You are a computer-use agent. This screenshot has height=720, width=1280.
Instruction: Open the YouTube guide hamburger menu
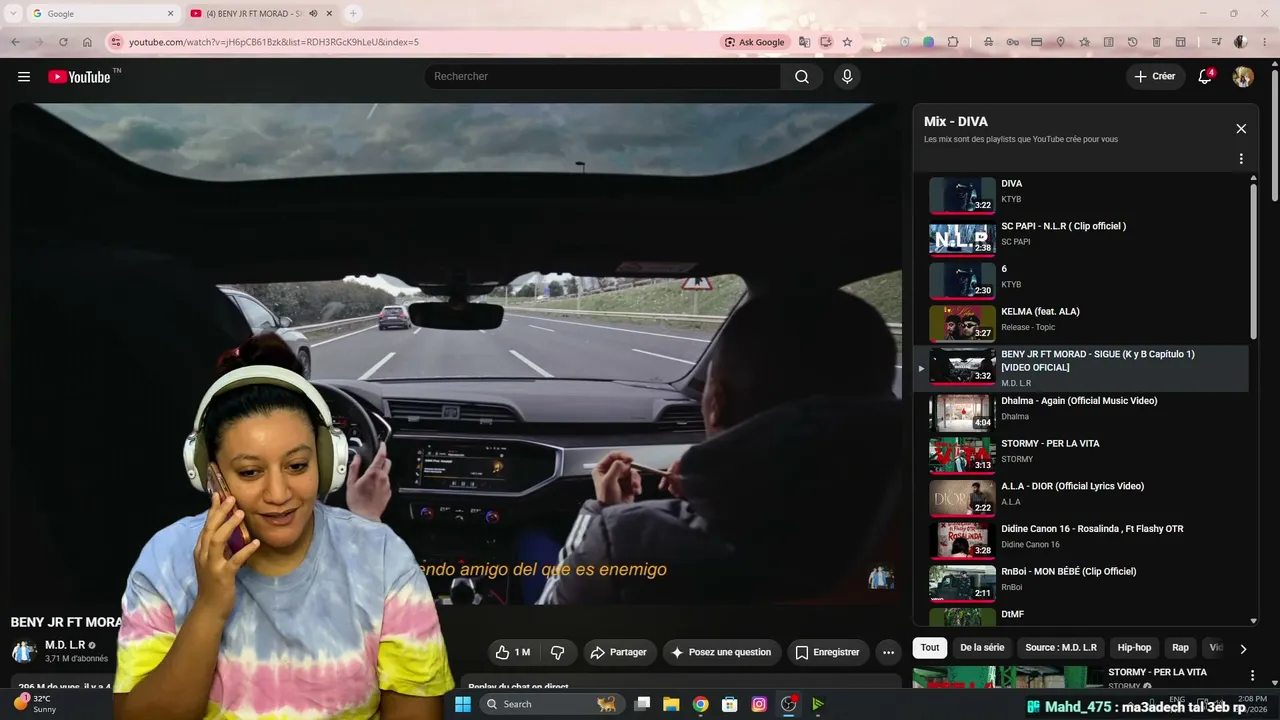pos(24,77)
